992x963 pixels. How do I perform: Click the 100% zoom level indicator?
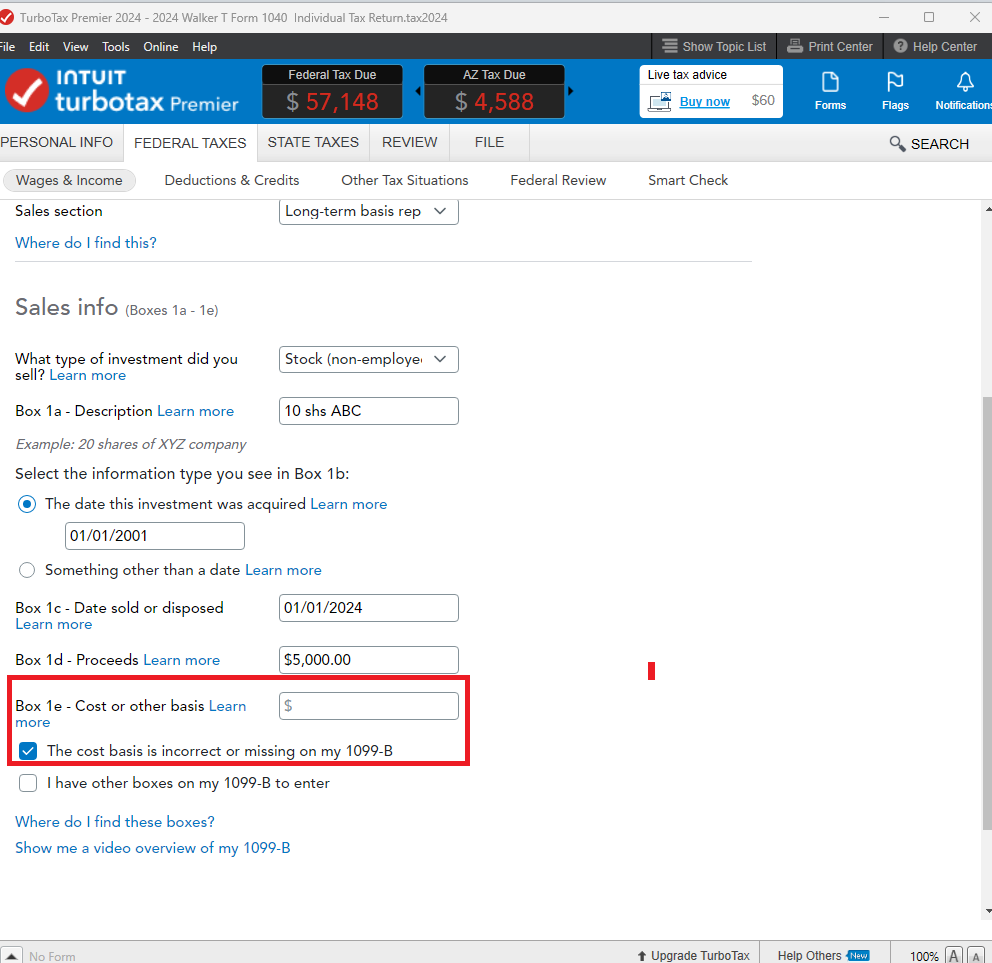[x=924, y=956]
